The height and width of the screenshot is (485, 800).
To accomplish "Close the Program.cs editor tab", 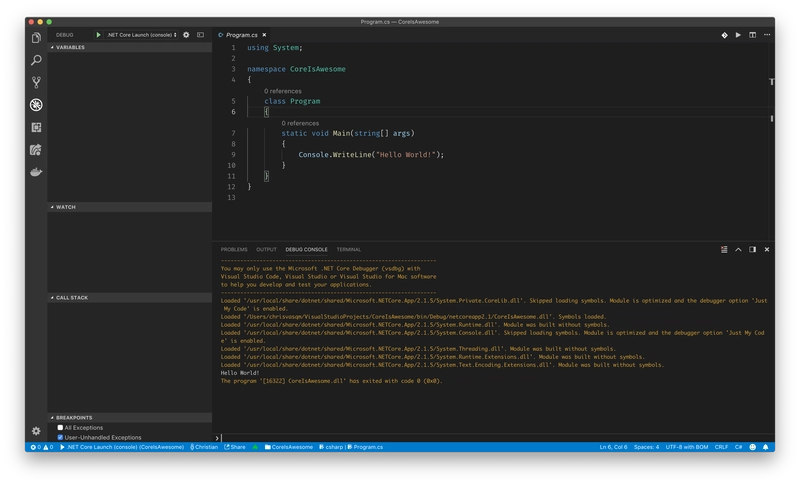I will click(264, 35).
